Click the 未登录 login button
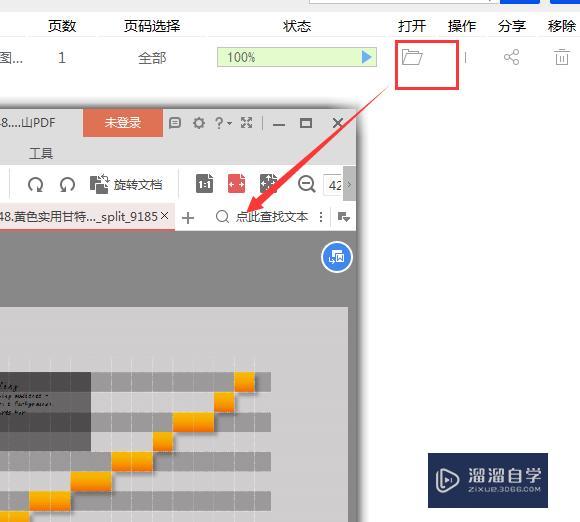 tap(123, 123)
